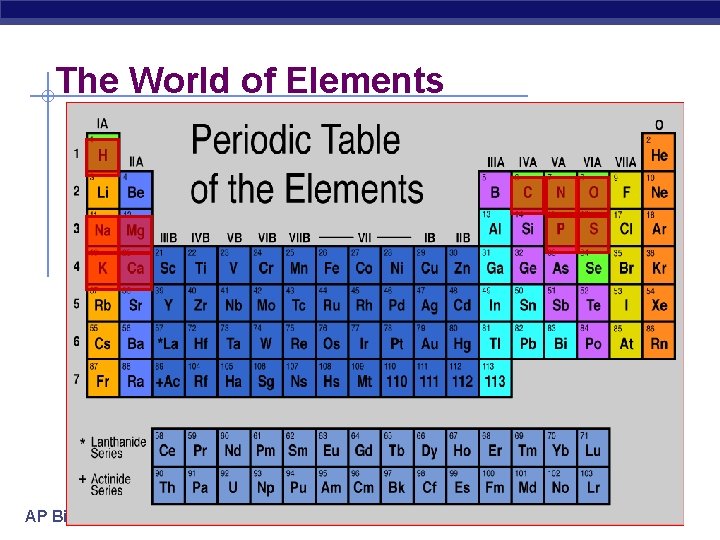Click the Boron (B) cell

click(495, 190)
